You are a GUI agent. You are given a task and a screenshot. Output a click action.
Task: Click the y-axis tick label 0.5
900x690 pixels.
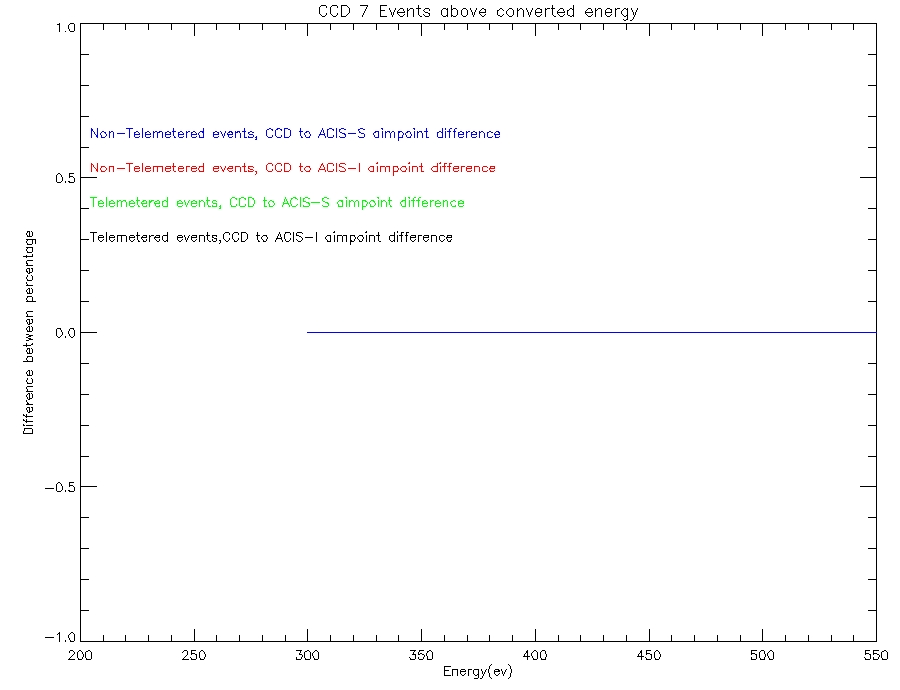pos(65,179)
